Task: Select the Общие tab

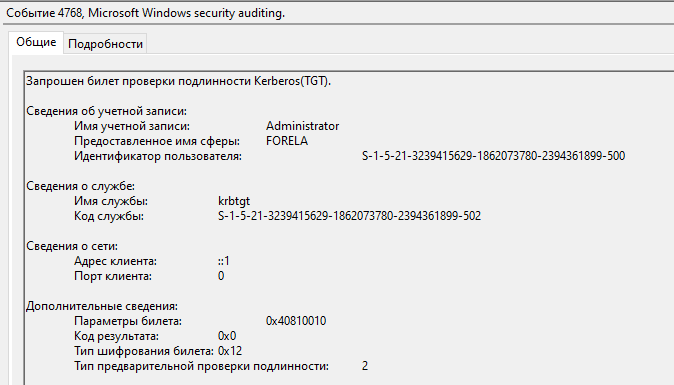Action: pos(36,42)
